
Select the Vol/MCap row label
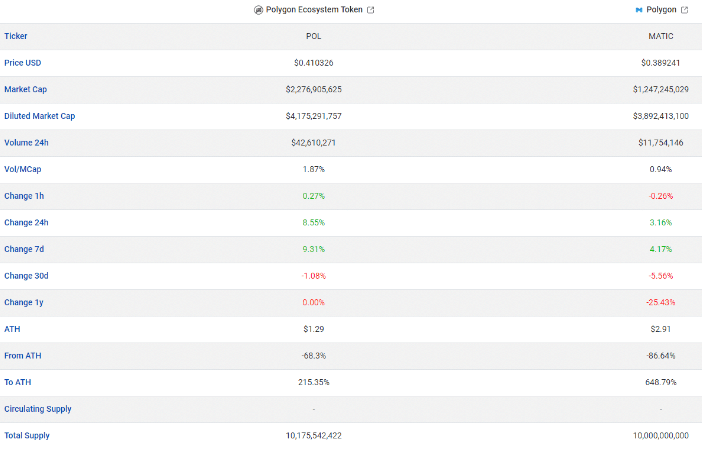tap(22, 169)
